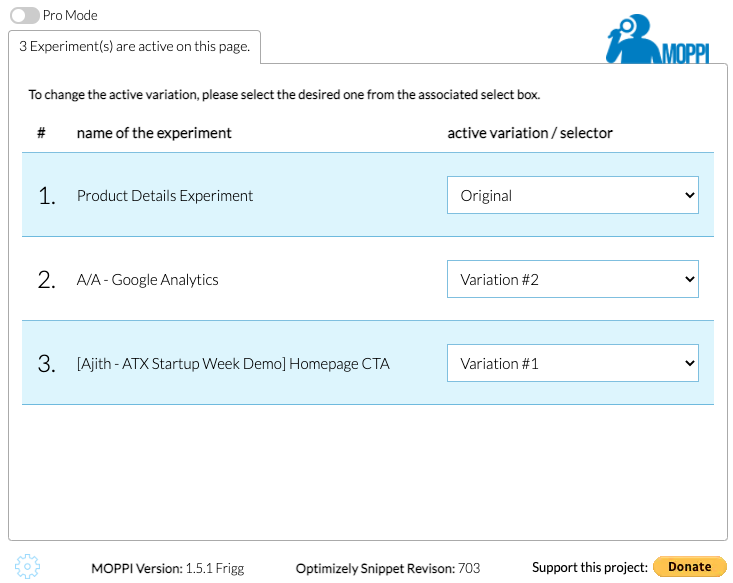
Task: Click the 'Pro Mode' label text
Action: (x=70, y=15)
